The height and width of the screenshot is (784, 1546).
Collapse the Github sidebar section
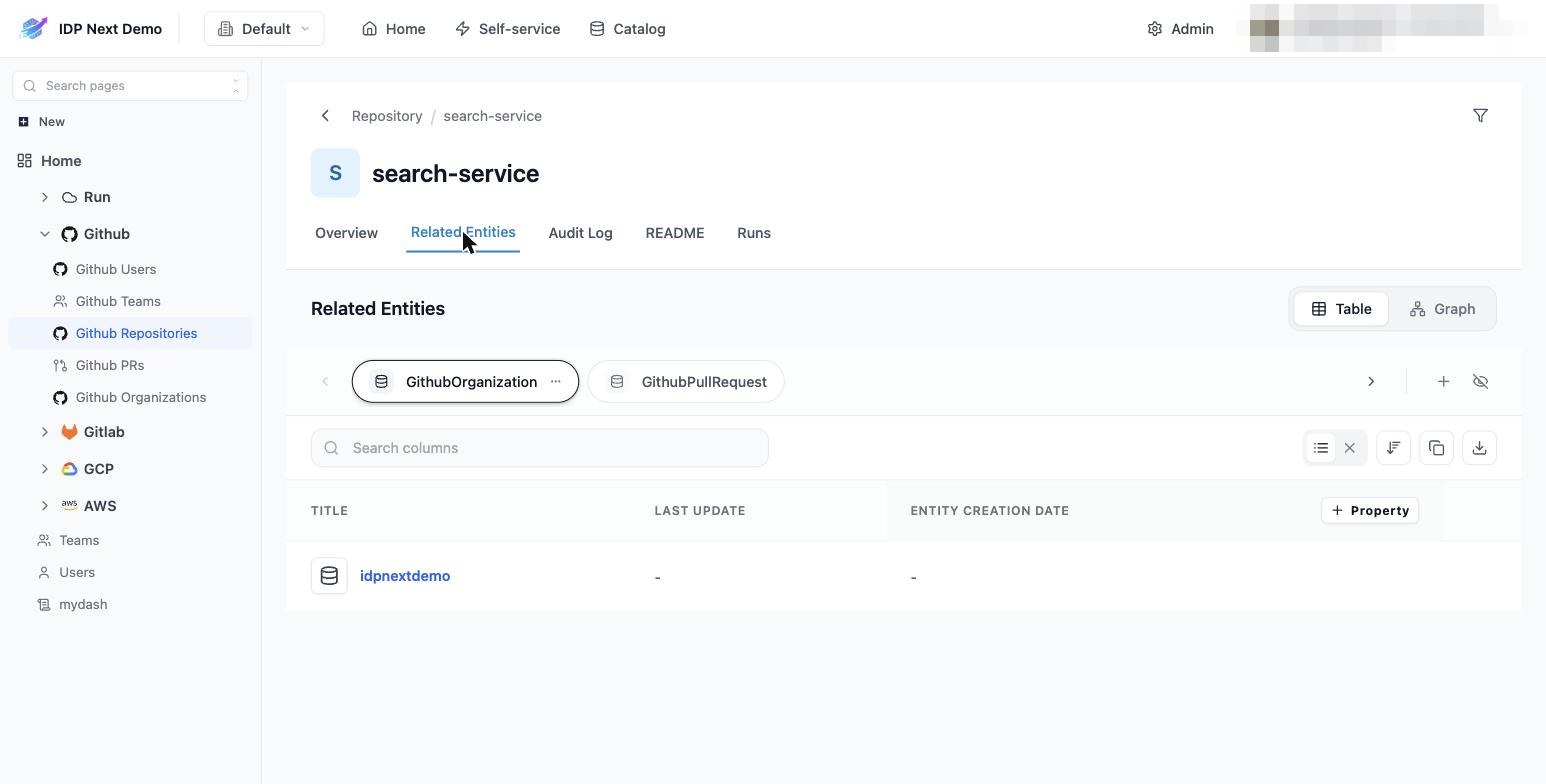click(45, 234)
